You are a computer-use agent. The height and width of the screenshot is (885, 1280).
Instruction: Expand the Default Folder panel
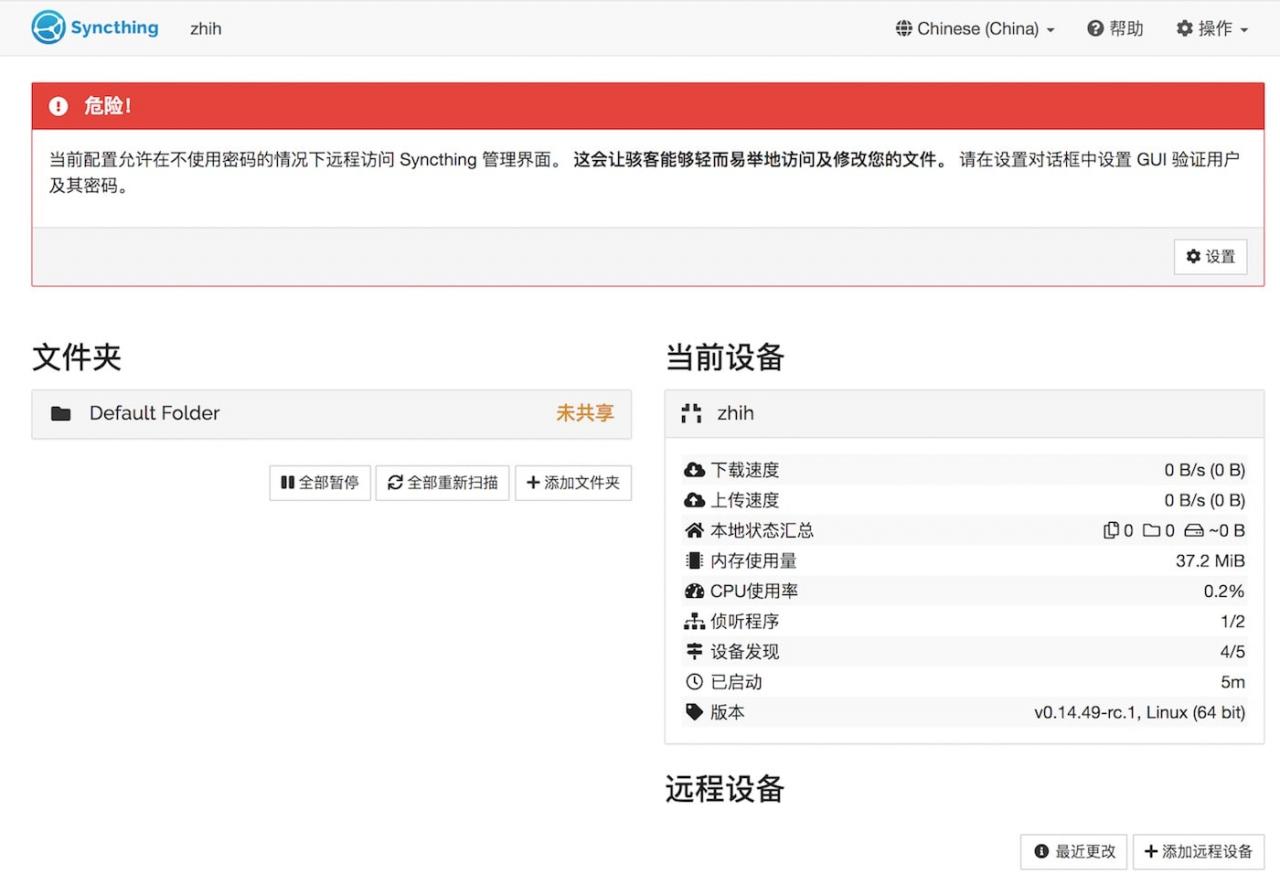(331, 413)
